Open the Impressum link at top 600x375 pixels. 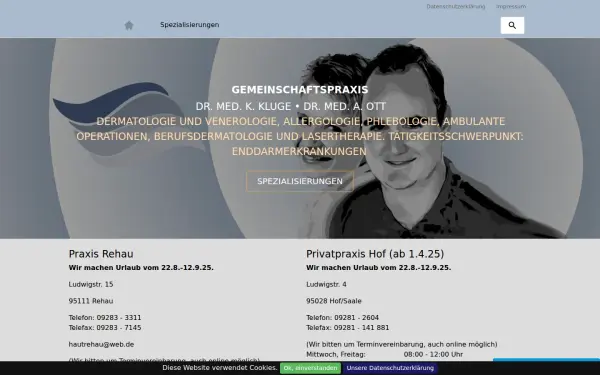click(511, 7)
